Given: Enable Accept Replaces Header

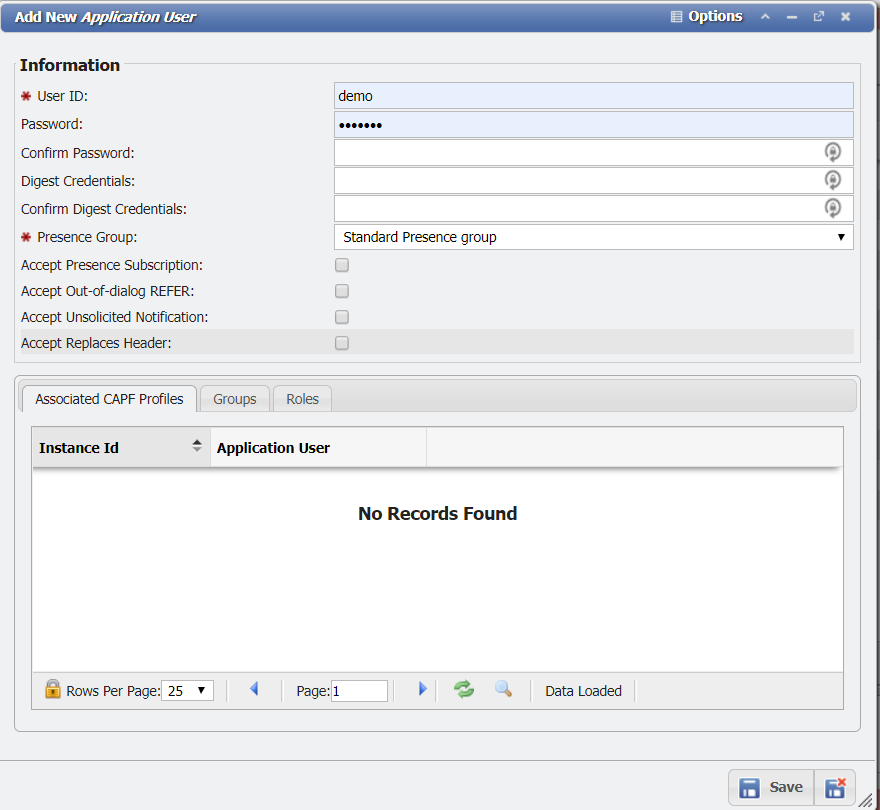Looking at the screenshot, I should [341, 343].
